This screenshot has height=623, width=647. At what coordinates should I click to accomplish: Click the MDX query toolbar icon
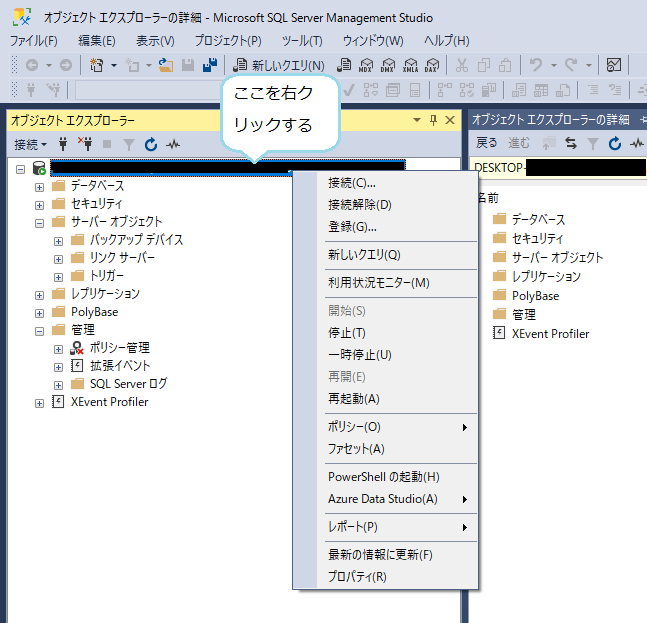tap(366, 65)
